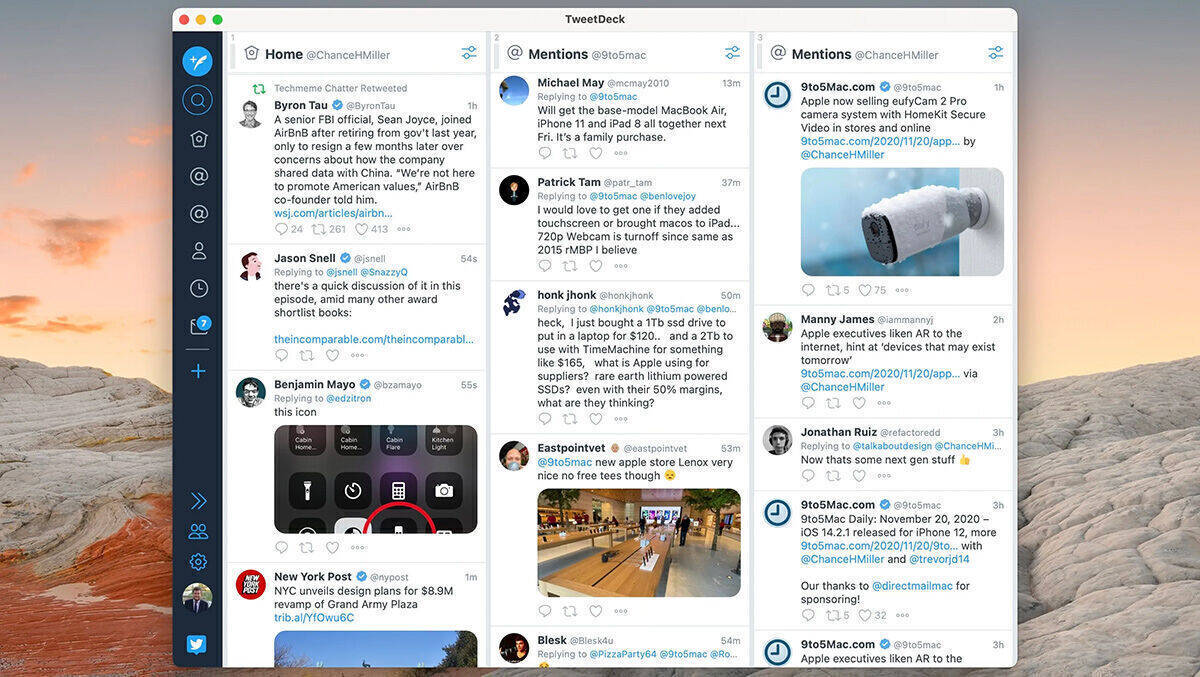The image size is (1200, 677).
Task: Click the 13m timestamp on Michael May's tweet
Action: (x=731, y=83)
